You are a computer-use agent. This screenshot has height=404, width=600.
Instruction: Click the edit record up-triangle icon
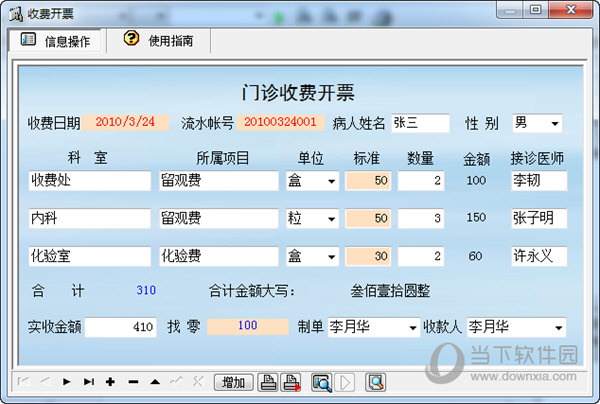pyautogui.click(x=155, y=381)
